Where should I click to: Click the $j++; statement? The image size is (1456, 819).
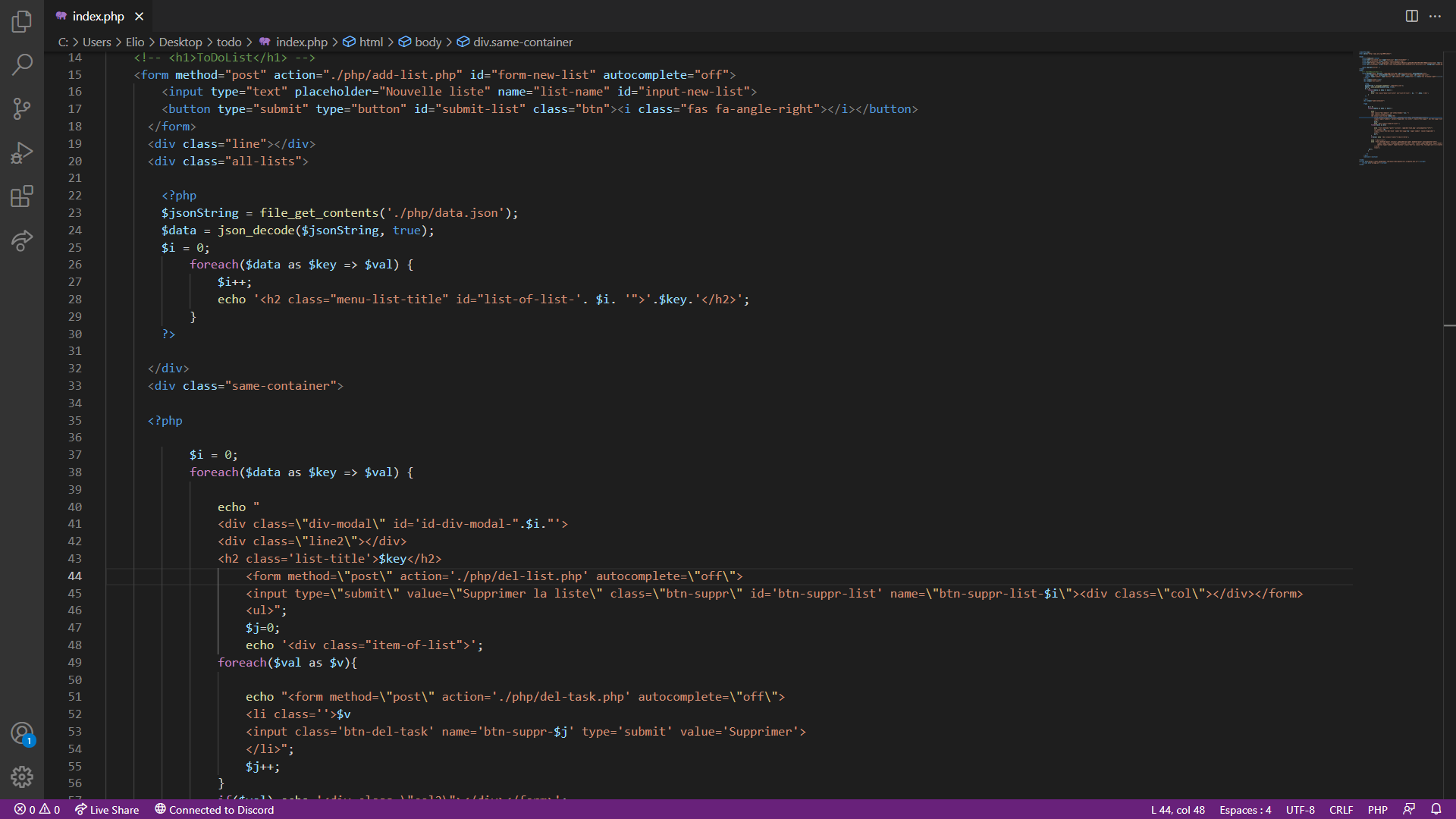(x=262, y=767)
